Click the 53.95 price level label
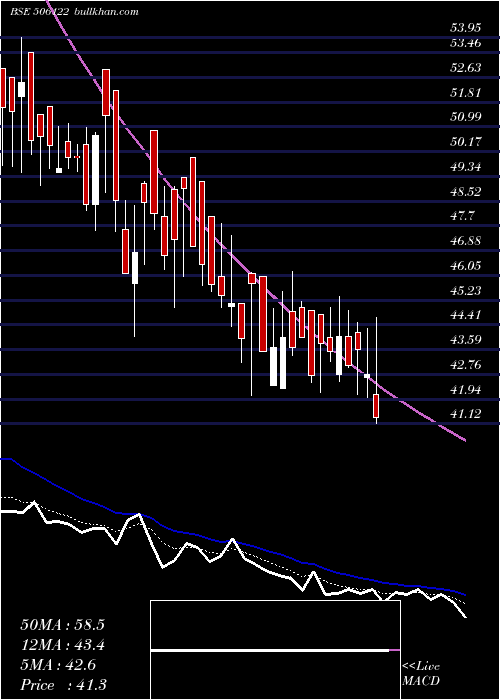The image size is (500, 700). (466, 29)
